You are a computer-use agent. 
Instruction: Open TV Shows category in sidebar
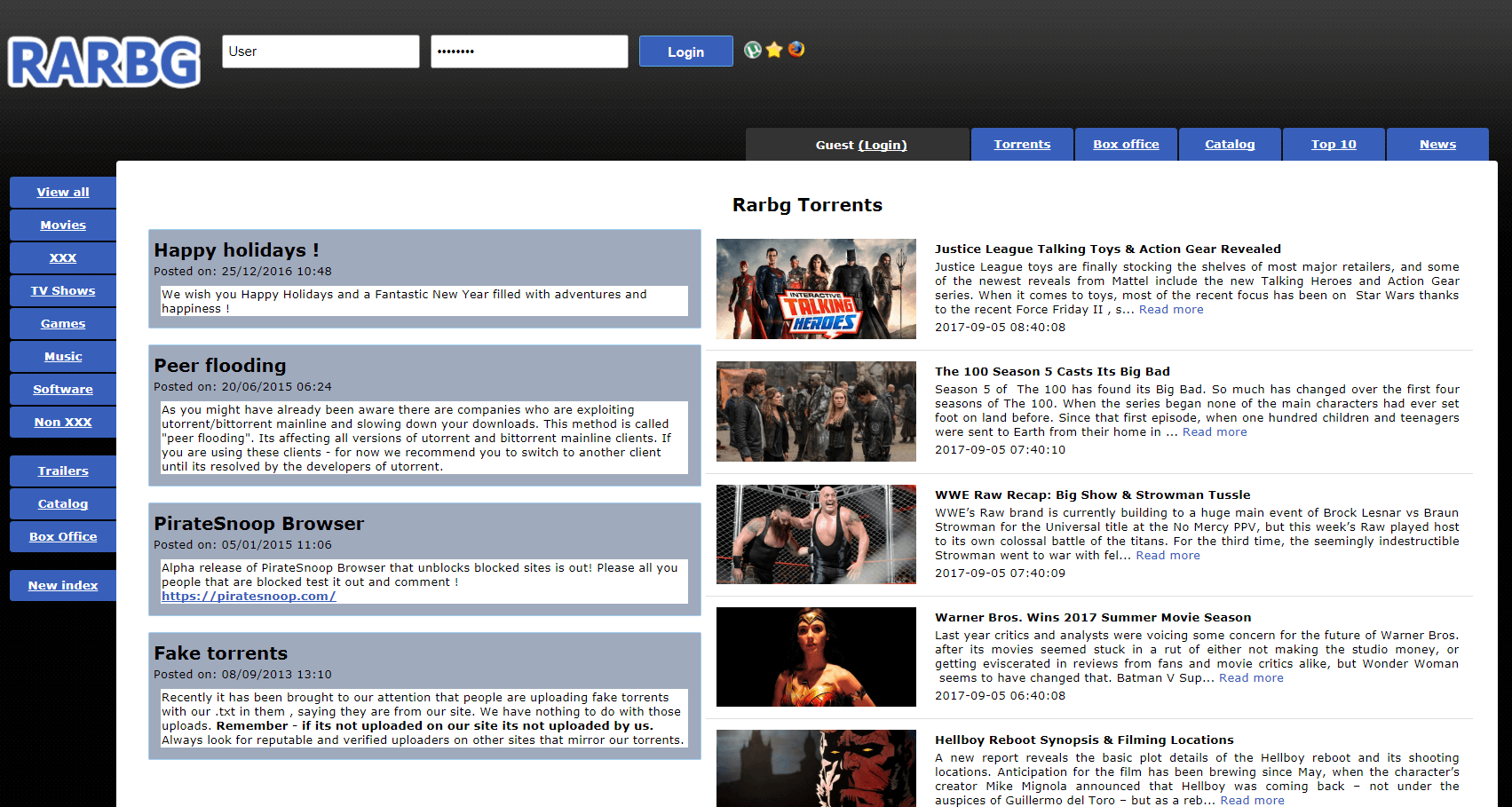pyautogui.click(x=63, y=291)
